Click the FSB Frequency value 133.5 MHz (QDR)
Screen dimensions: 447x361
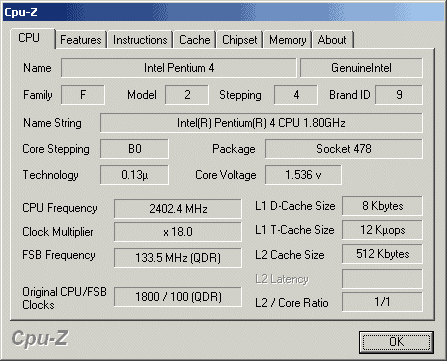(178, 258)
